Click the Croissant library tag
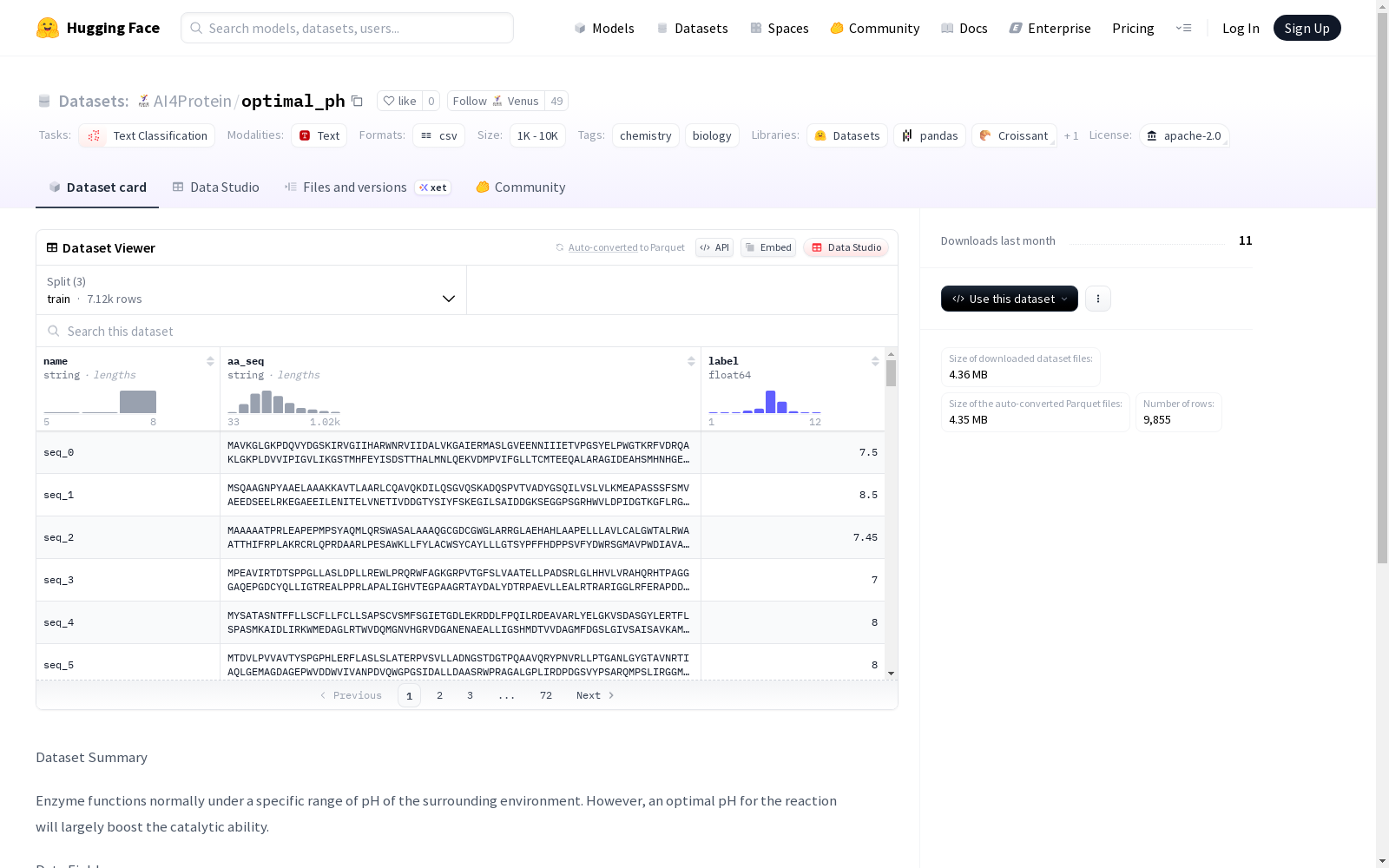The height and width of the screenshot is (868, 1389). 1014,135
